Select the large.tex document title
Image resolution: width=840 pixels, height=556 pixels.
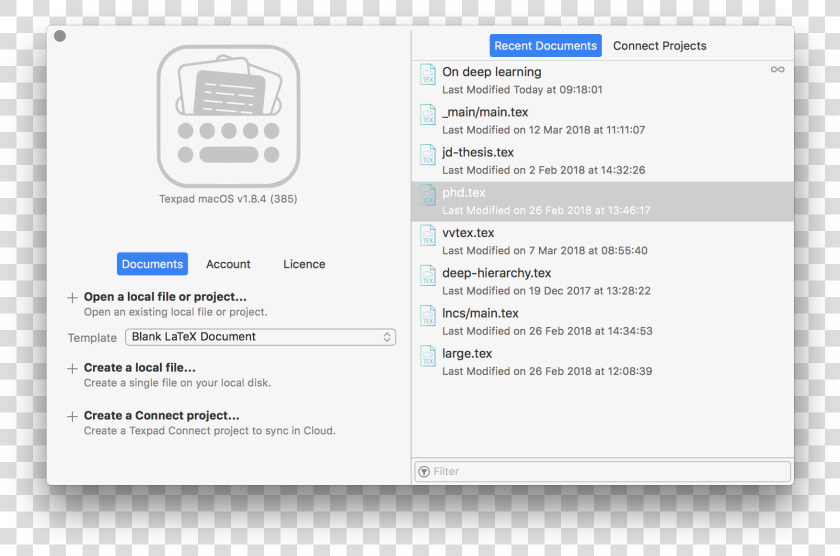pos(467,354)
